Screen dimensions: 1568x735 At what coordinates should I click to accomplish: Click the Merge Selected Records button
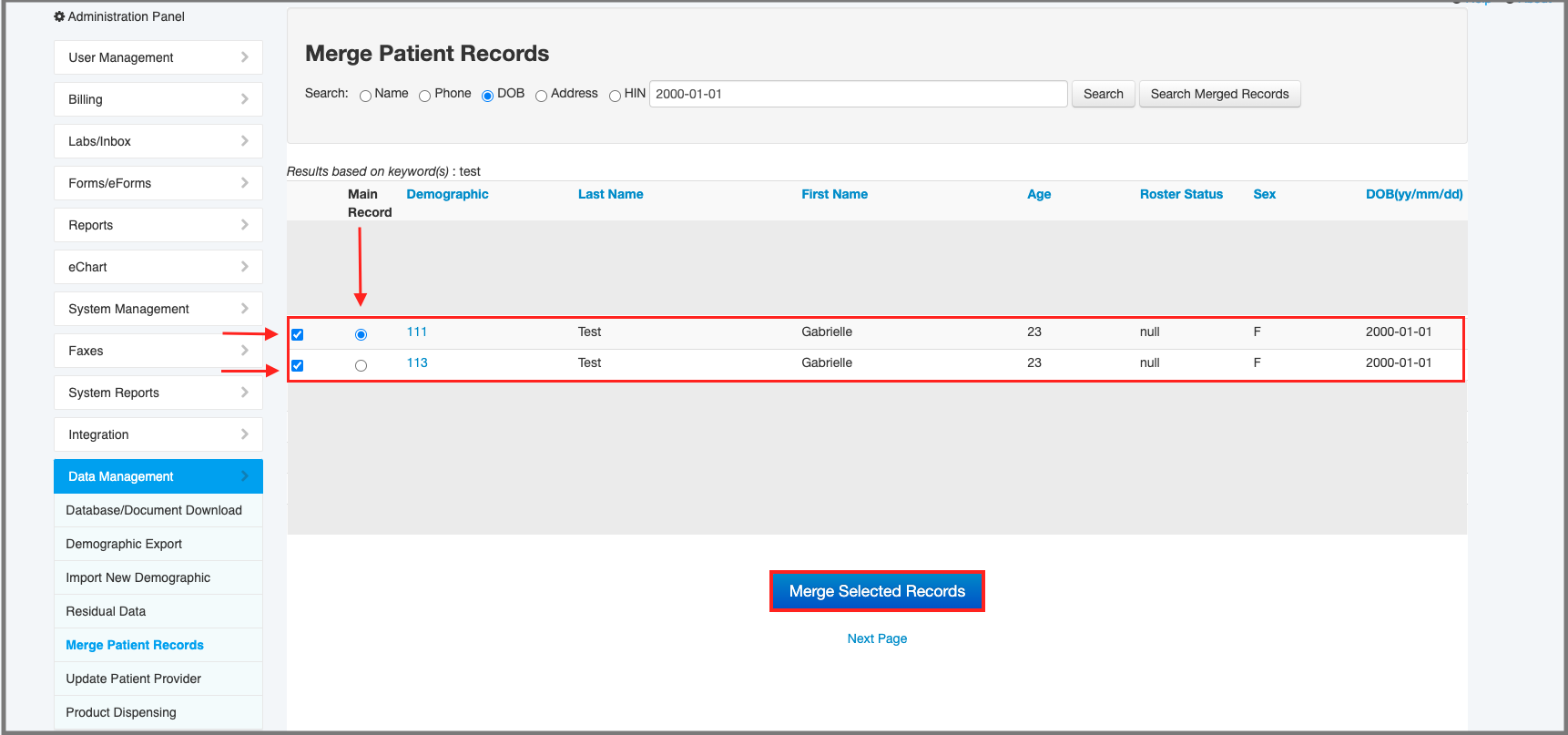click(x=877, y=591)
